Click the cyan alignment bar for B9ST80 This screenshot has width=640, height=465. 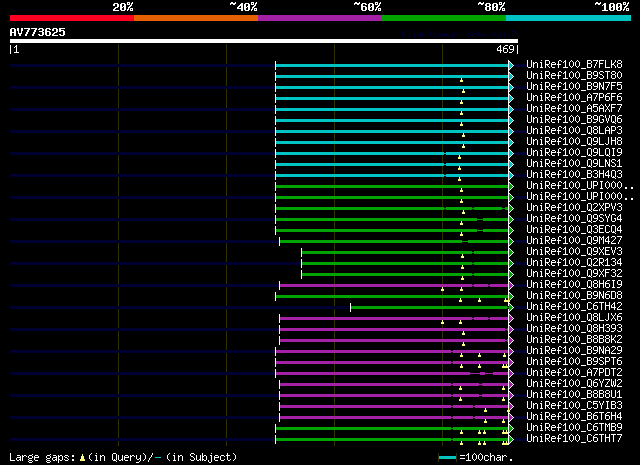pos(392,76)
